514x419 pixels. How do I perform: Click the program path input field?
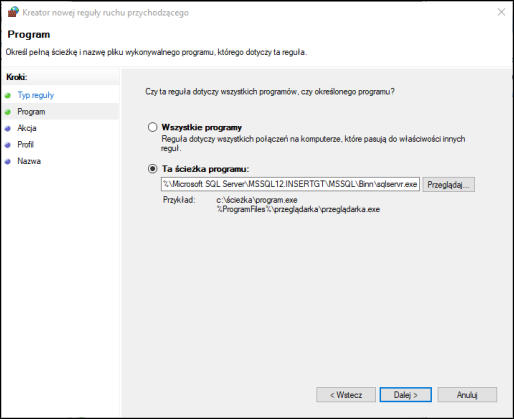[290, 184]
